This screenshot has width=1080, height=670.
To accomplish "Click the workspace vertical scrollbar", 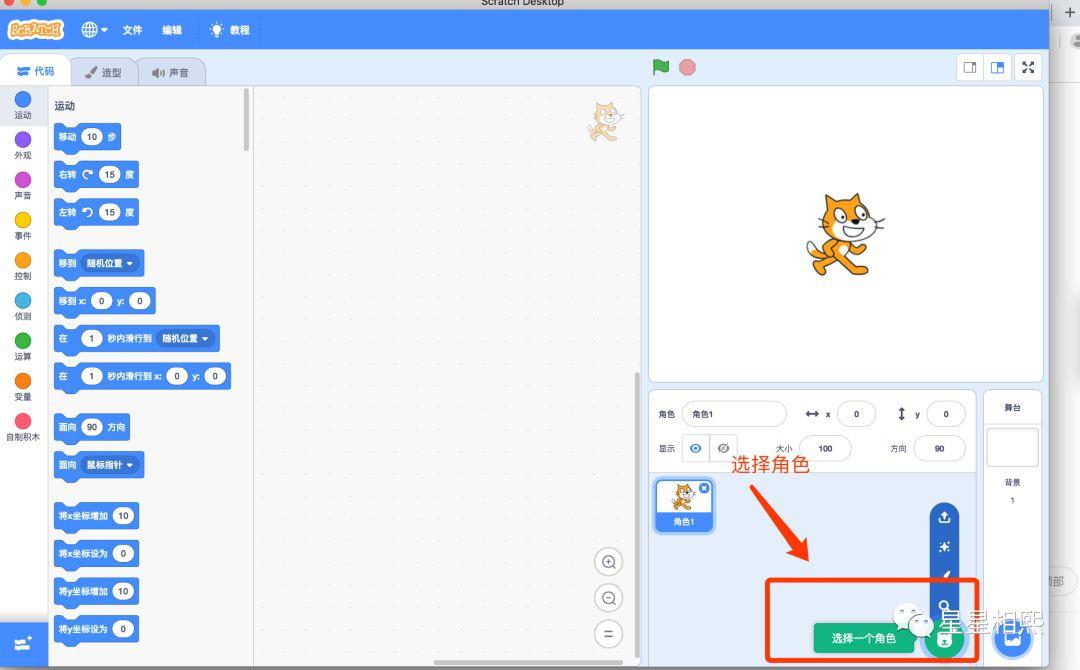I will pyautogui.click(x=637, y=515).
